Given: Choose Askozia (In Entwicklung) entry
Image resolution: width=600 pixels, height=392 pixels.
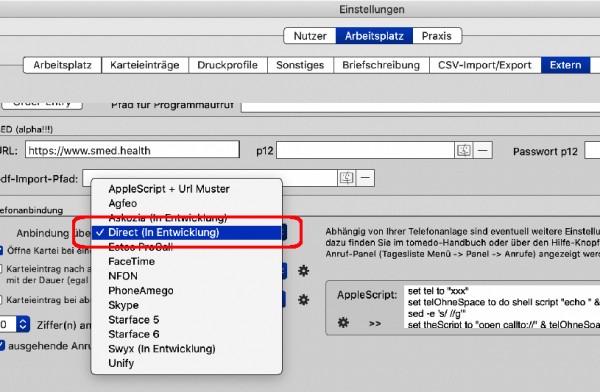Looking at the screenshot, I should [186, 218].
